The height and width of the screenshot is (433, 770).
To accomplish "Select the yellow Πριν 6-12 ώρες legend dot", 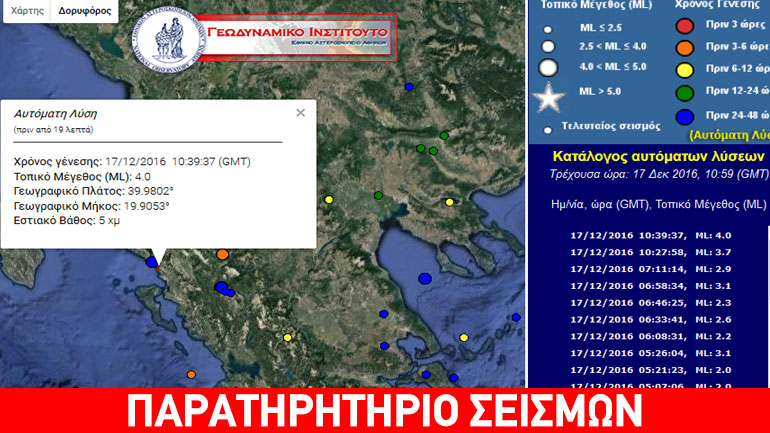I will 685,70.
